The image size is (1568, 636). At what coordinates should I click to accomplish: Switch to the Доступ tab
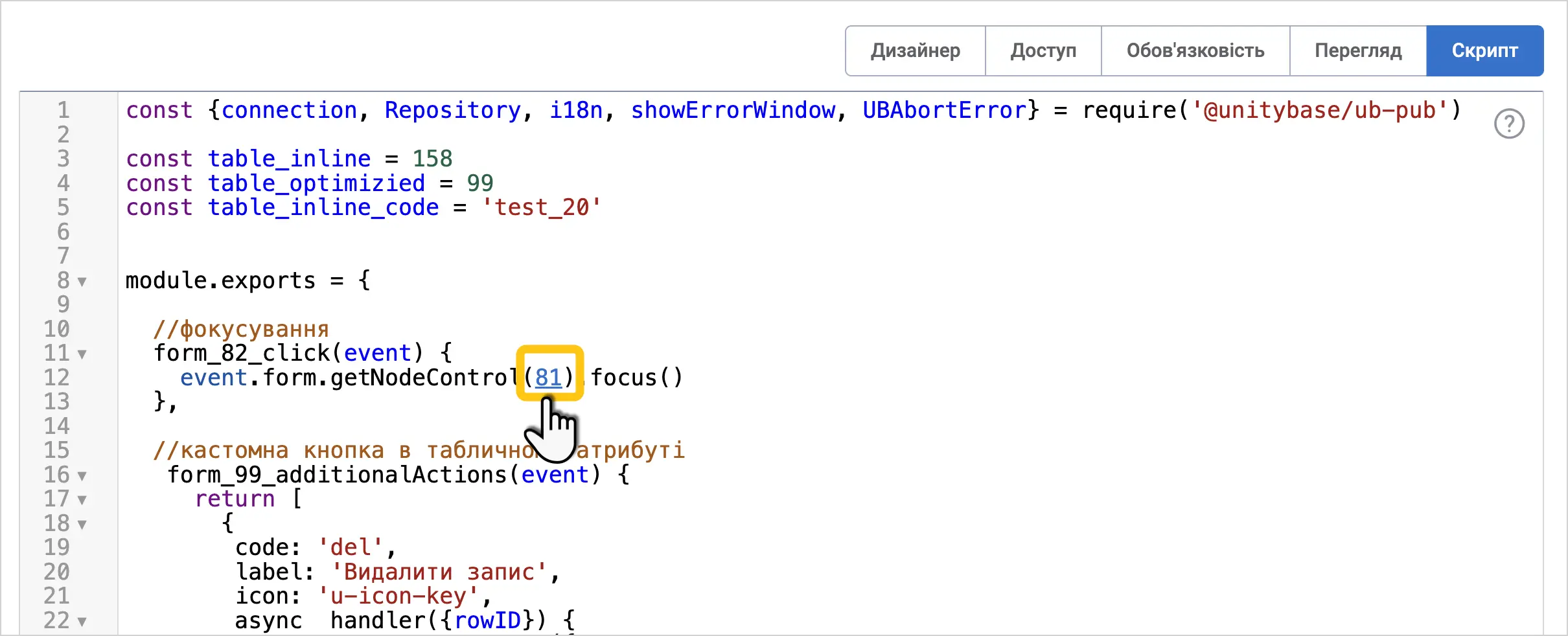[x=1043, y=51]
